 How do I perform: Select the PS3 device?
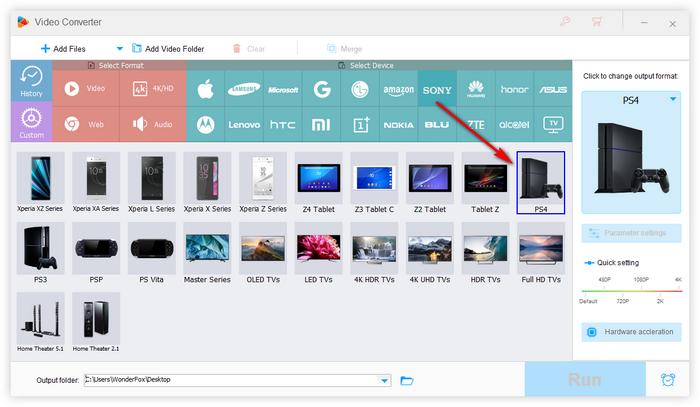pyautogui.click(x=40, y=253)
